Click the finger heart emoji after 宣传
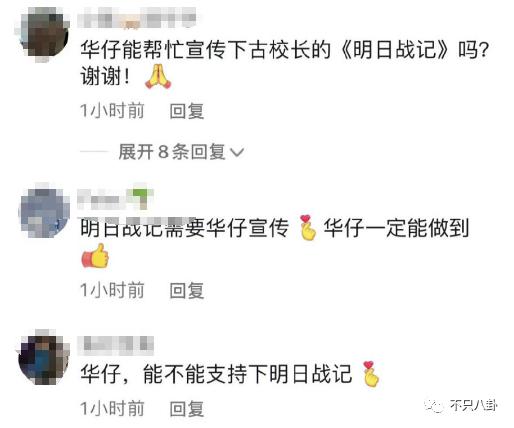The image size is (514, 428). click(x=307, y=228)
